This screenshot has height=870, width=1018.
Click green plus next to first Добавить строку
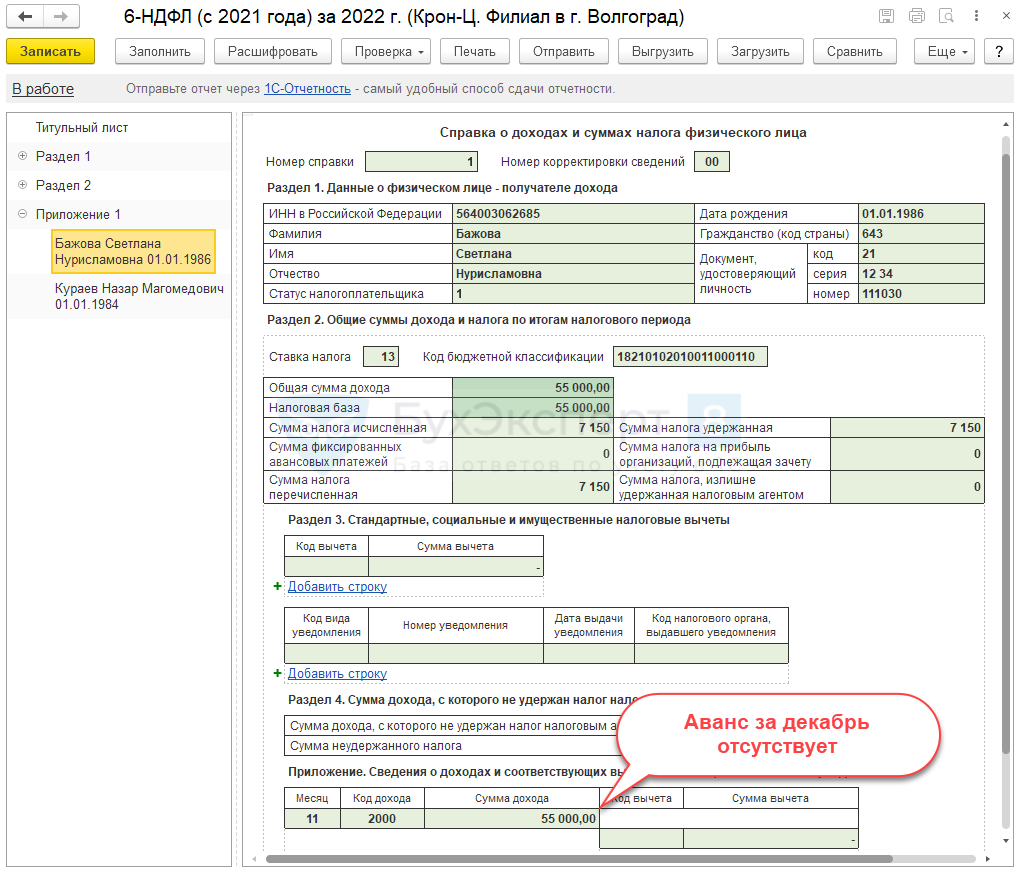pos(277,586)
